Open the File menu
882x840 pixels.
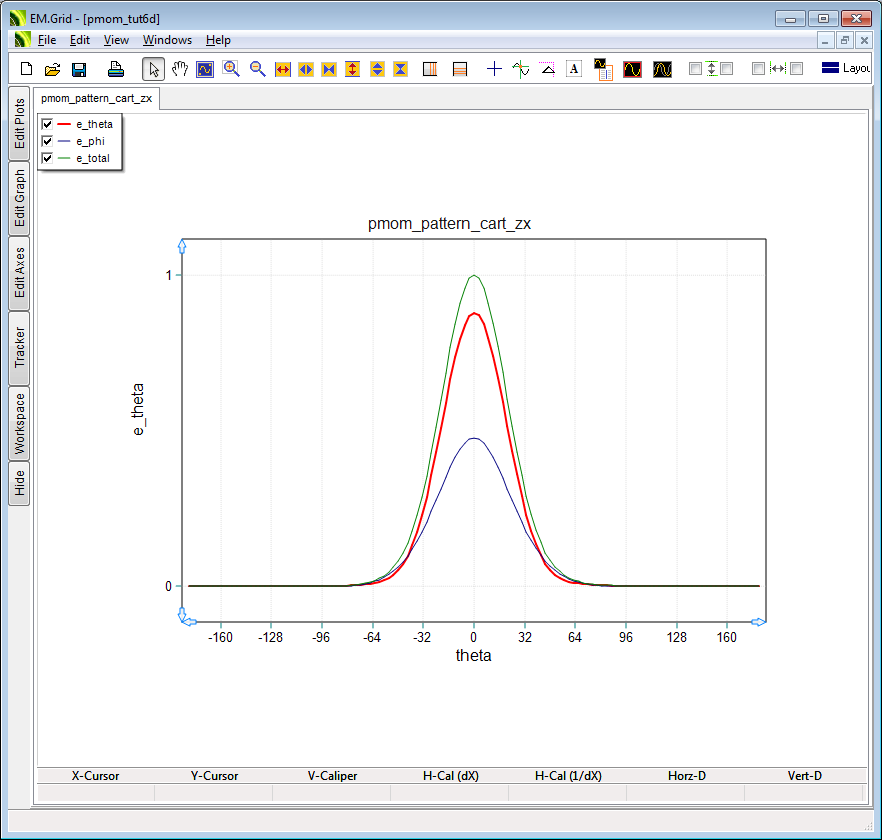pos(47,40)
